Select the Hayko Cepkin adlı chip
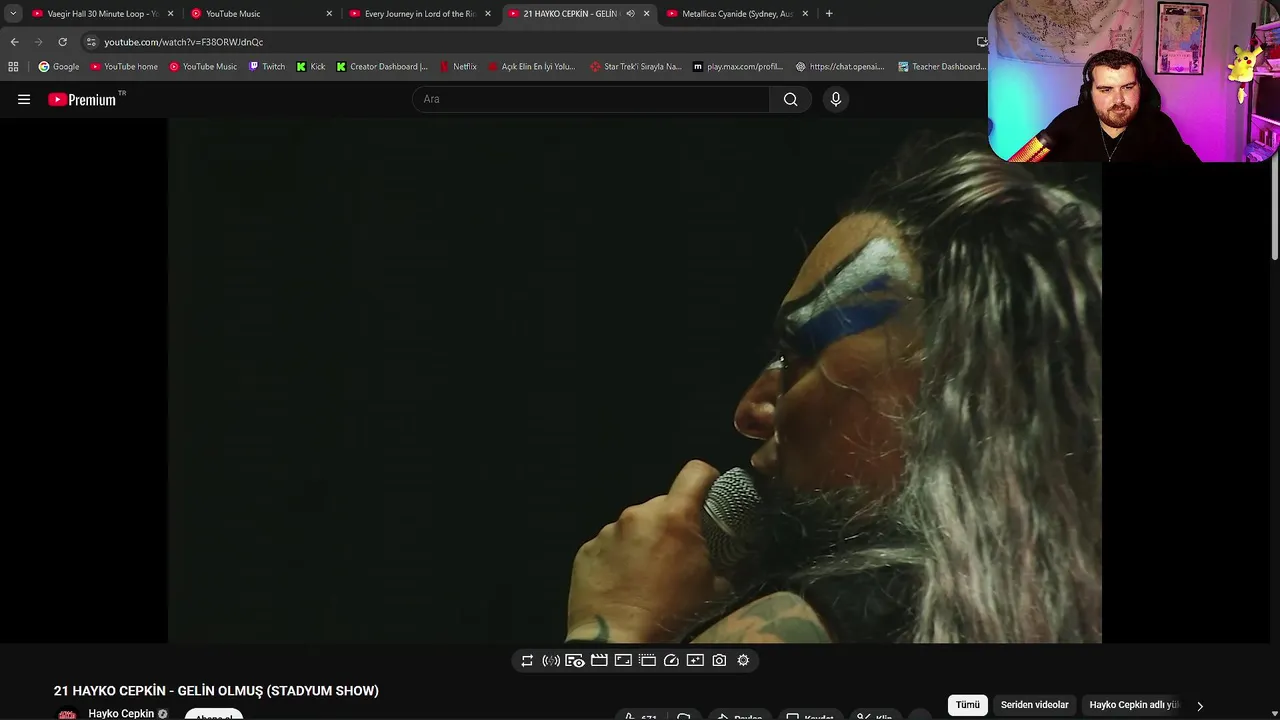 [1134, 705]
